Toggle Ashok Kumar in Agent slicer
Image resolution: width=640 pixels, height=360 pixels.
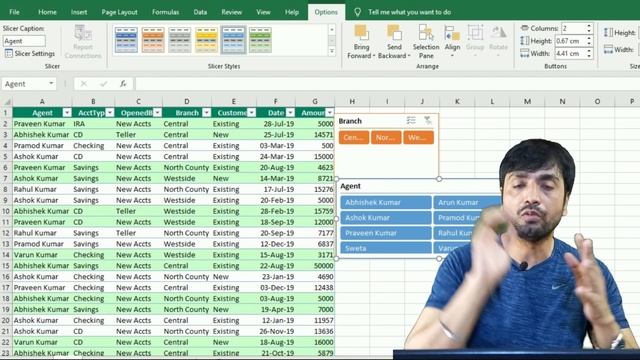[x=386, y=218]
